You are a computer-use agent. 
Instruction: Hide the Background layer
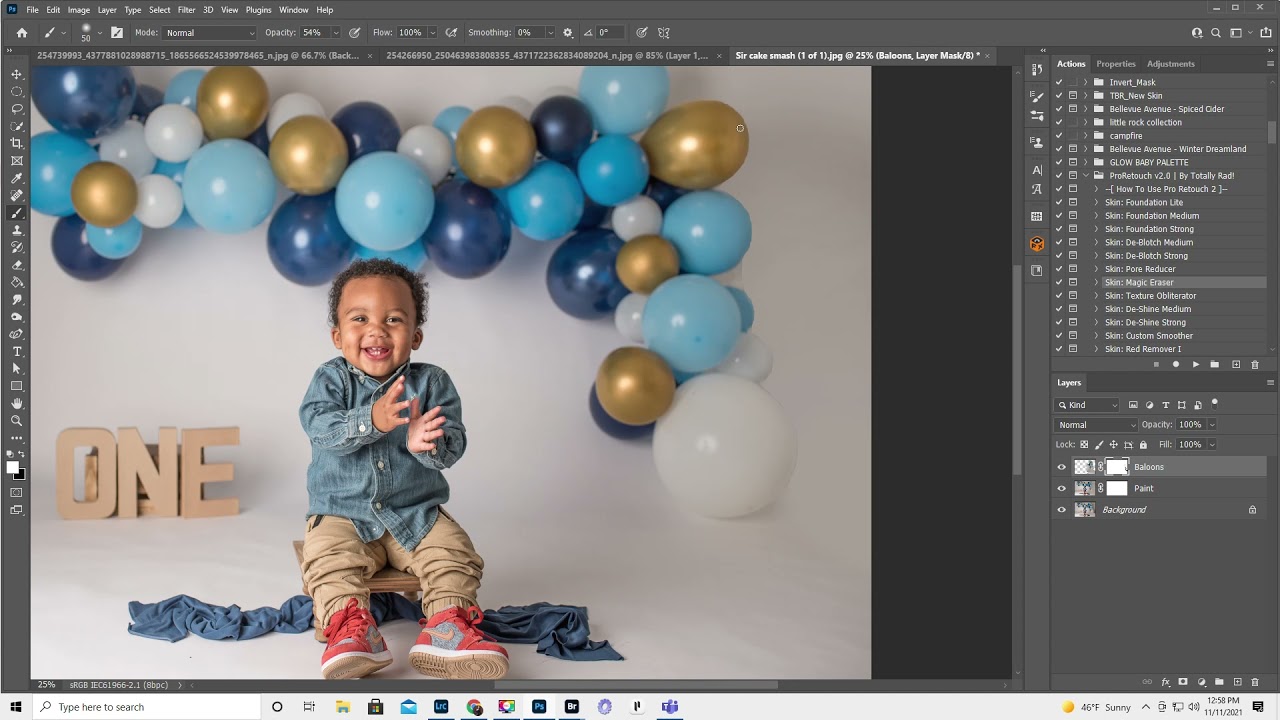tap(1062, 510)
